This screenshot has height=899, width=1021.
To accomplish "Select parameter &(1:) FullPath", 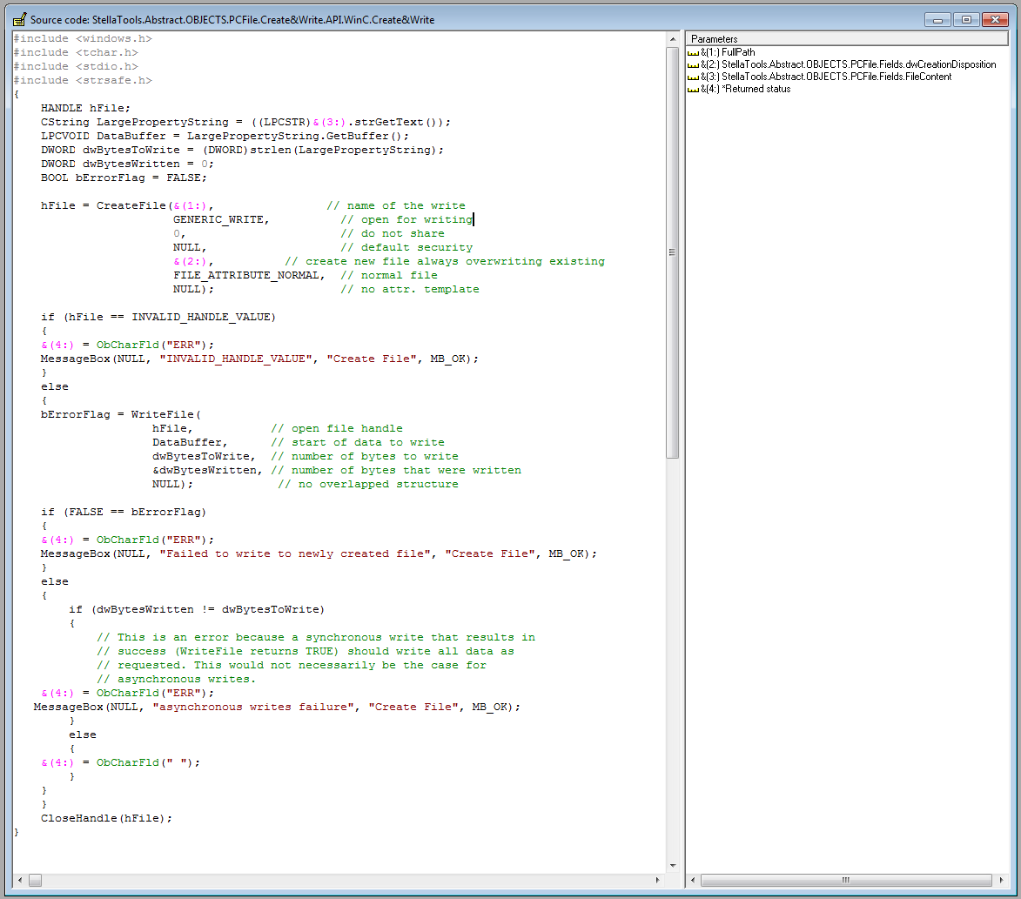I will (x=727, y=52).
